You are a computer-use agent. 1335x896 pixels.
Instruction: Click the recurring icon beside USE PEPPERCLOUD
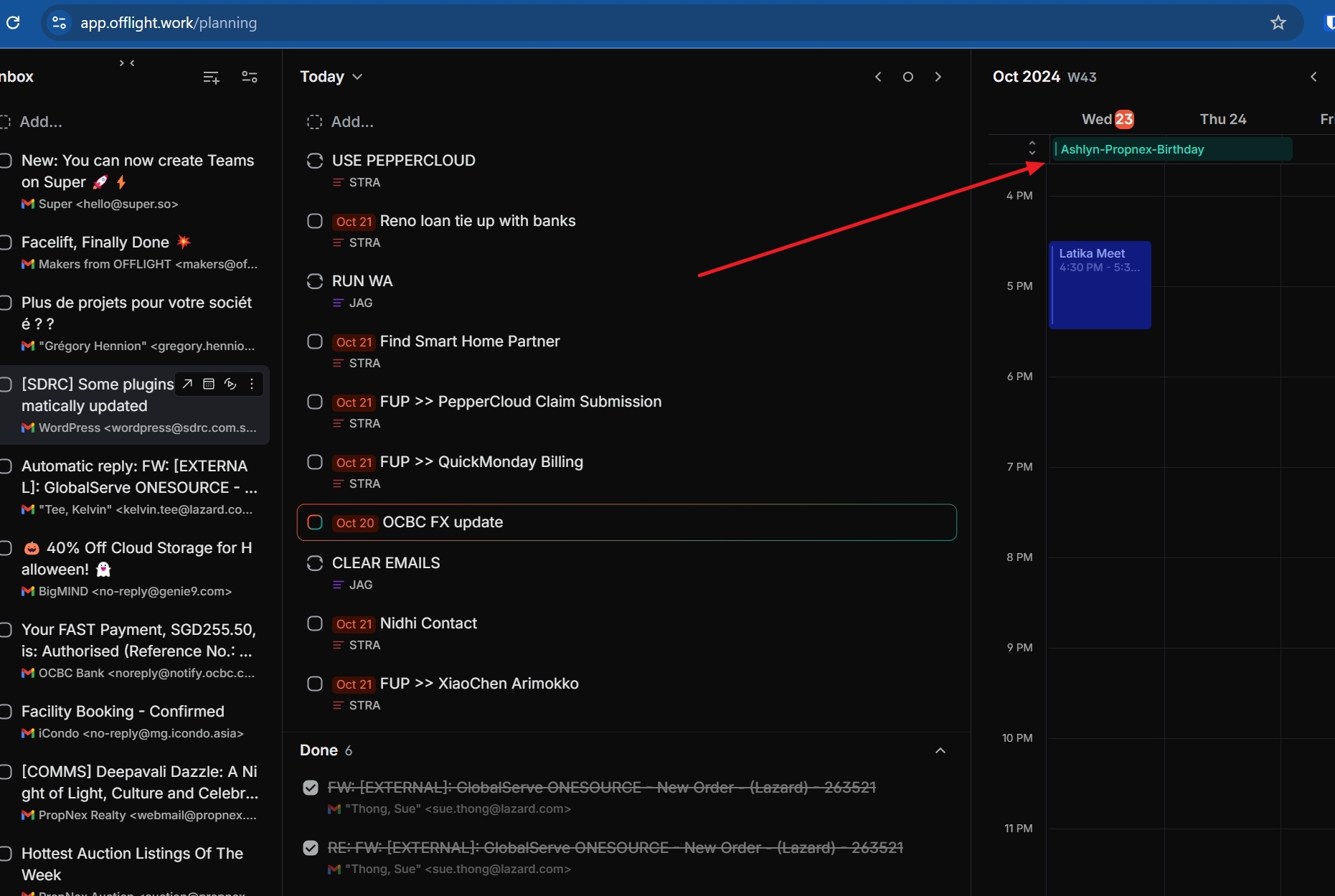point(314,161)
